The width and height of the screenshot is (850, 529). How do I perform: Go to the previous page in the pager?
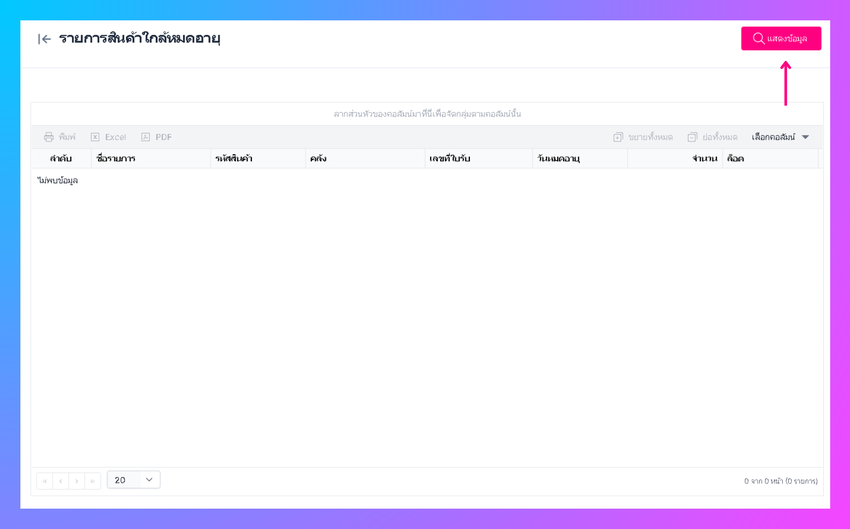point(61,481)
